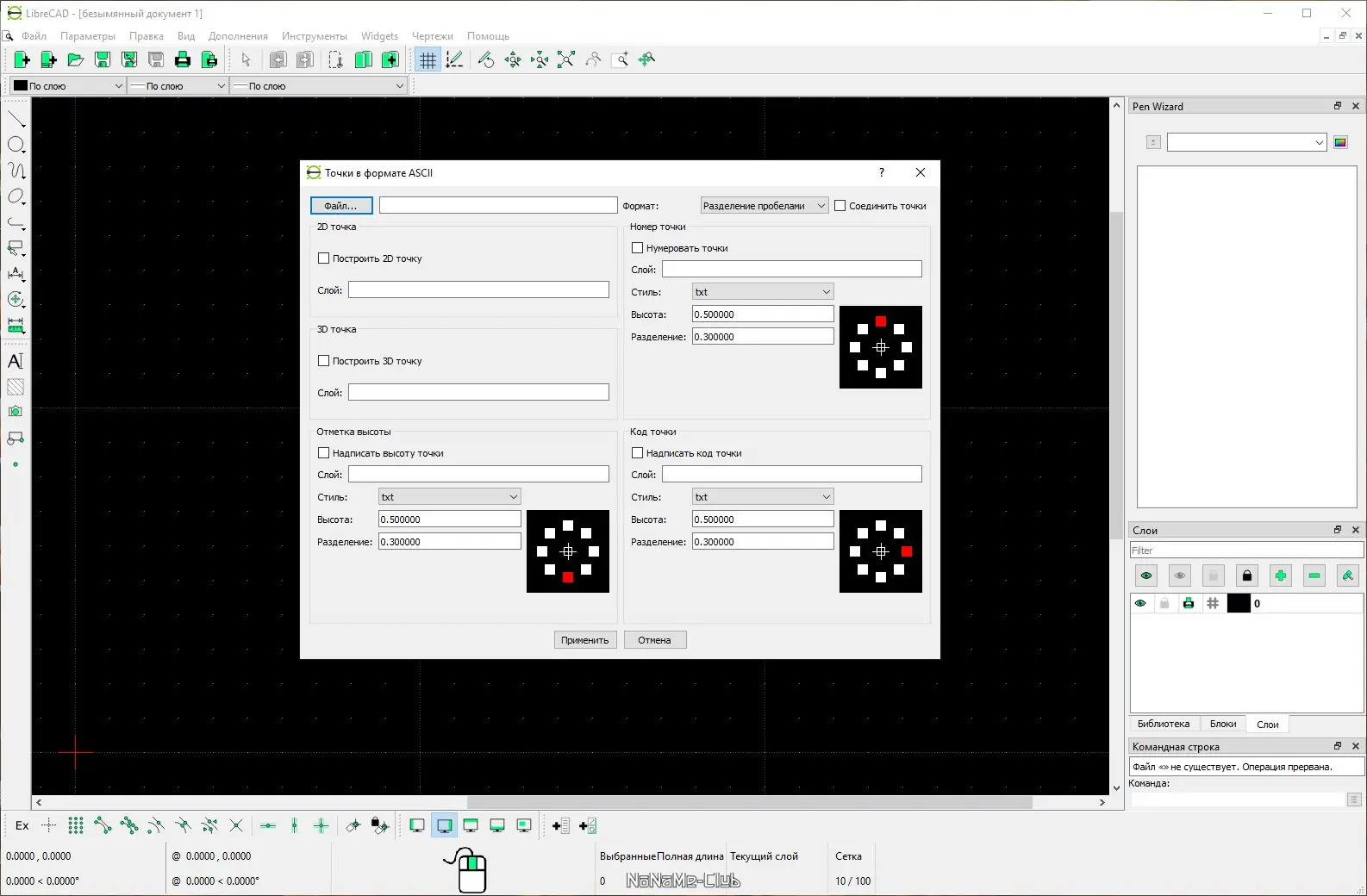Screen dimensions: 1367x896
Task: Click the add layer green plus icon
Action: click(x=1280, y=576)
